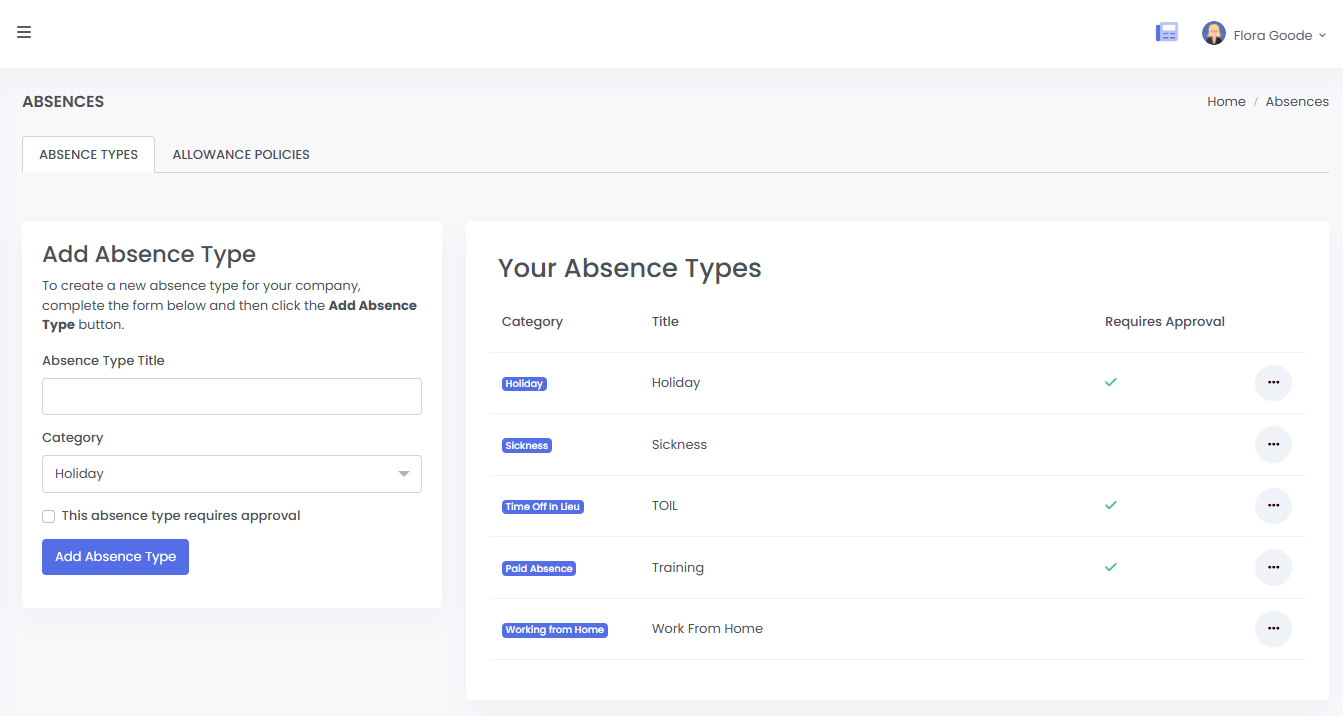This screenshot has height=716, width=1343.
Task: Click Flora Goode's profile avatar
Action: (1213, 34)
